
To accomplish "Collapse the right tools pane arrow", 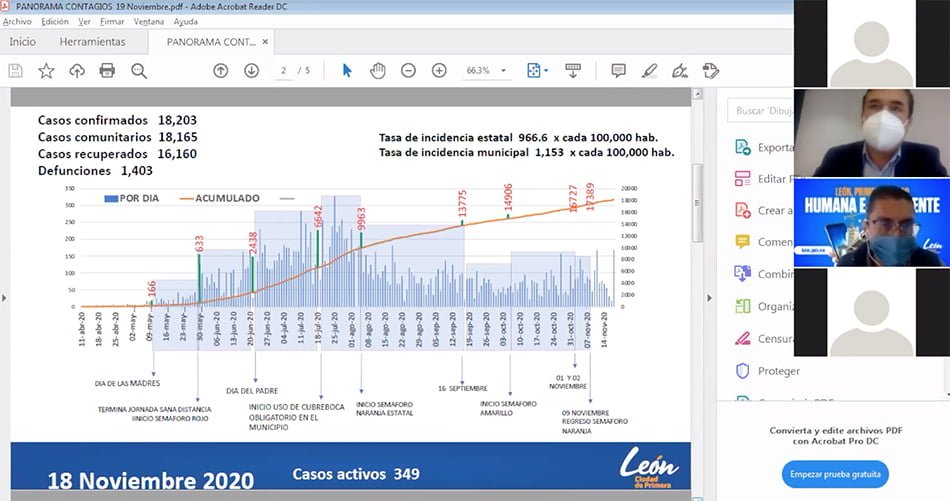I will pos(709,298).
